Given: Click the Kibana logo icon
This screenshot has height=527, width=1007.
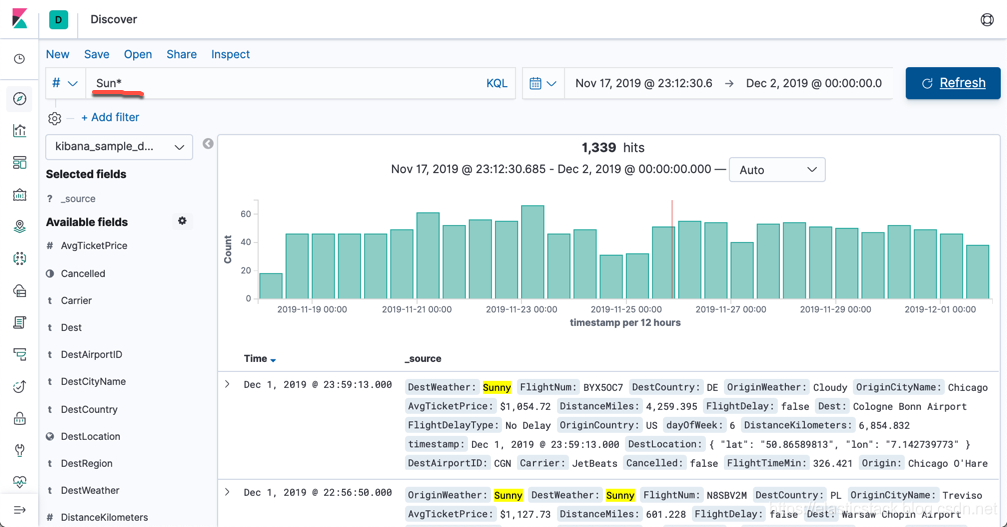Looking at the screenshot, I should tap(20, 19).
